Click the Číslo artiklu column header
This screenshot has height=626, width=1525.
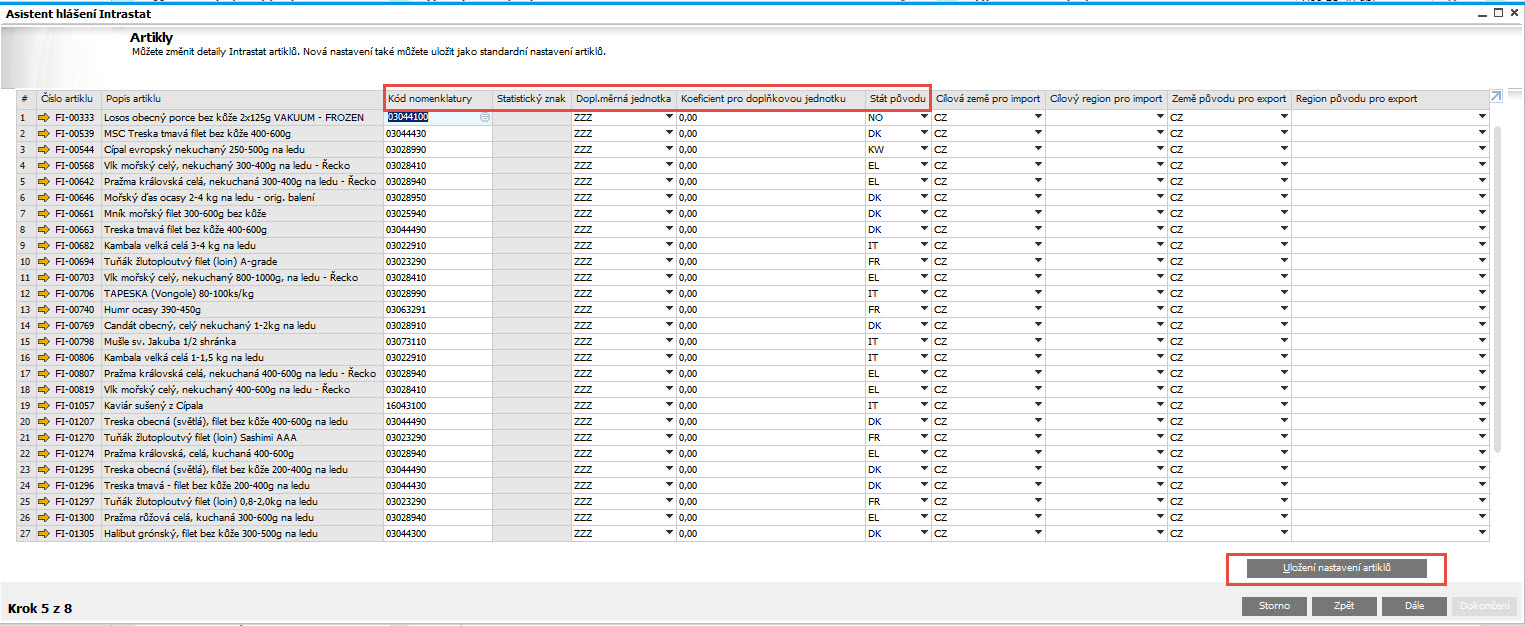[x=67, y=99]
